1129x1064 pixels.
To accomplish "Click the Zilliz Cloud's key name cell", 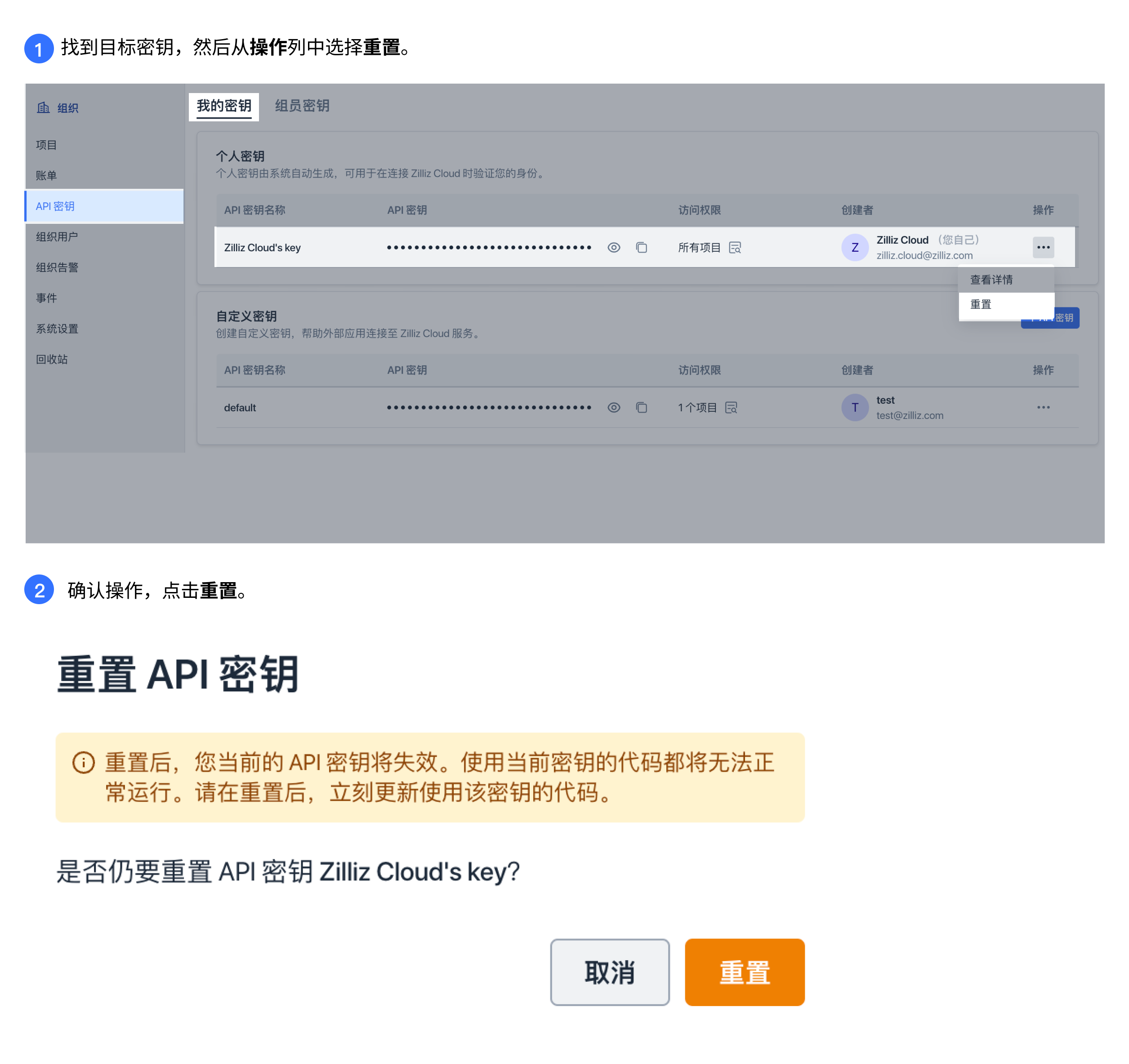I will point(263,248).
